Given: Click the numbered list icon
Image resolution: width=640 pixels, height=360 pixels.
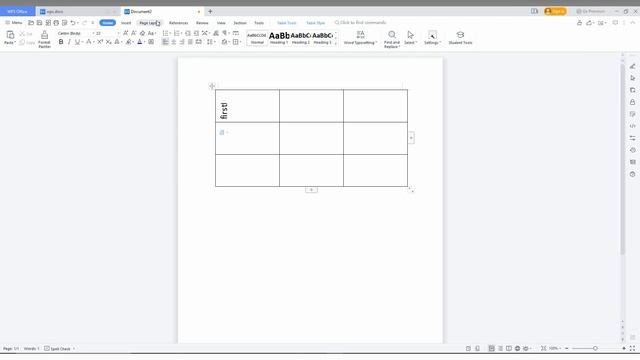Looking at the screenshot, I should pos(176,33).
